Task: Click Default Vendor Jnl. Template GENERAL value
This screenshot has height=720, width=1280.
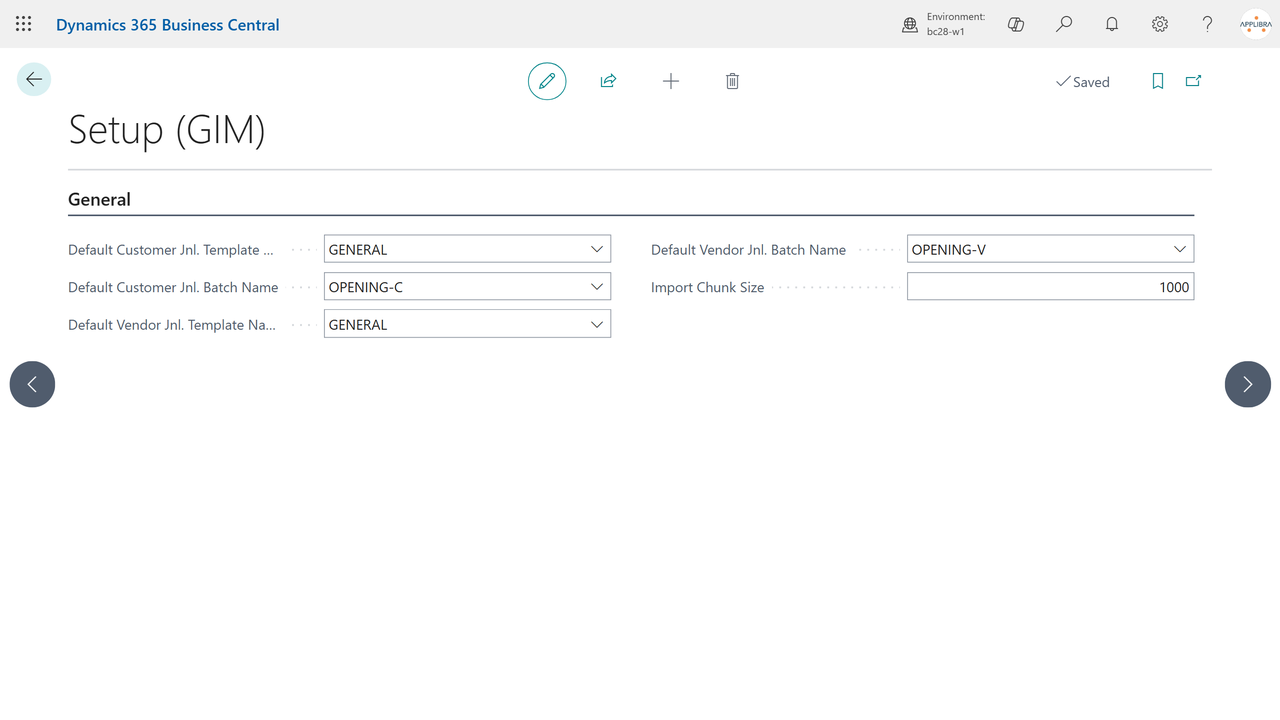Action: (358, 324)
